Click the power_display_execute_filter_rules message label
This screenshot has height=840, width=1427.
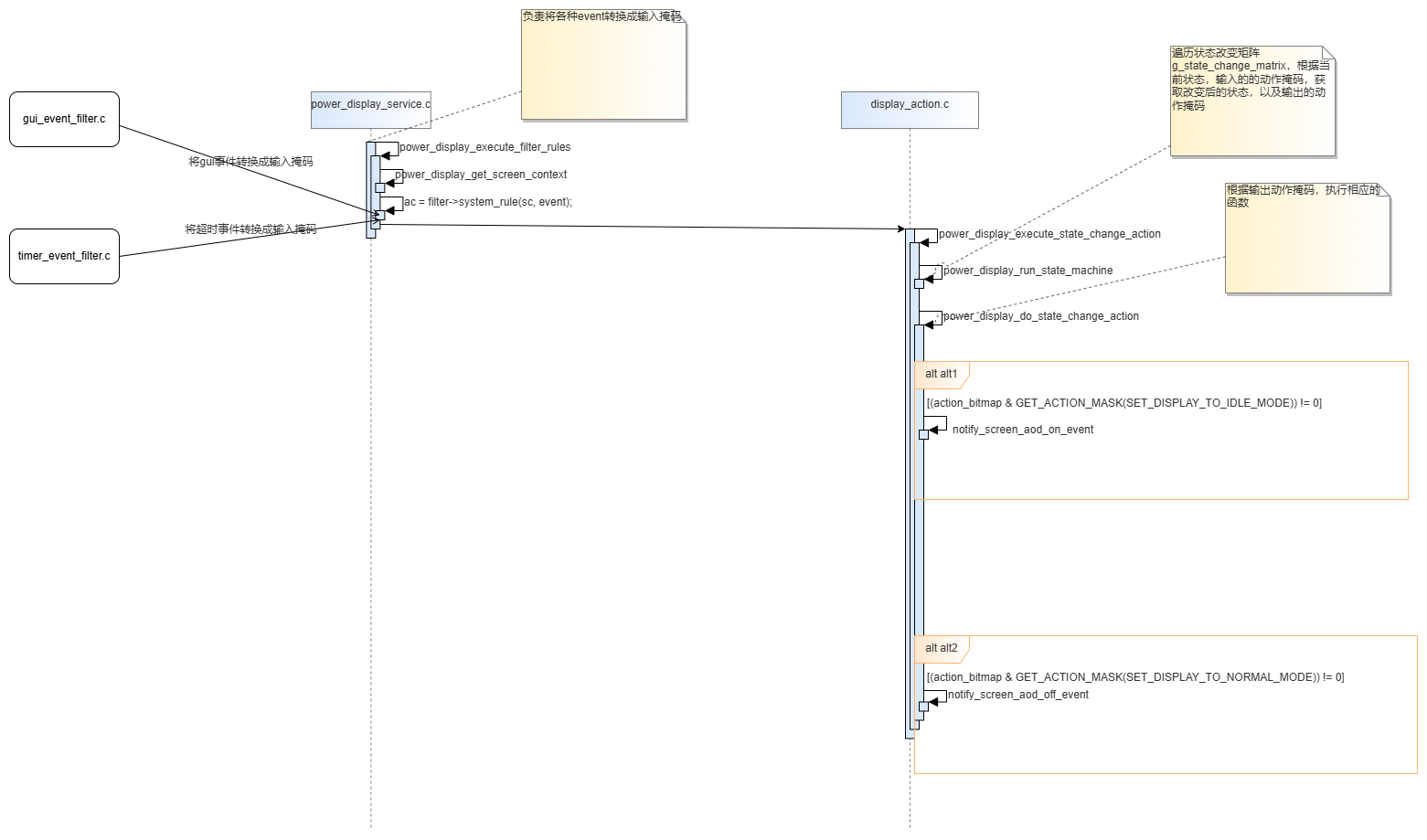click(x=485, y=147)
